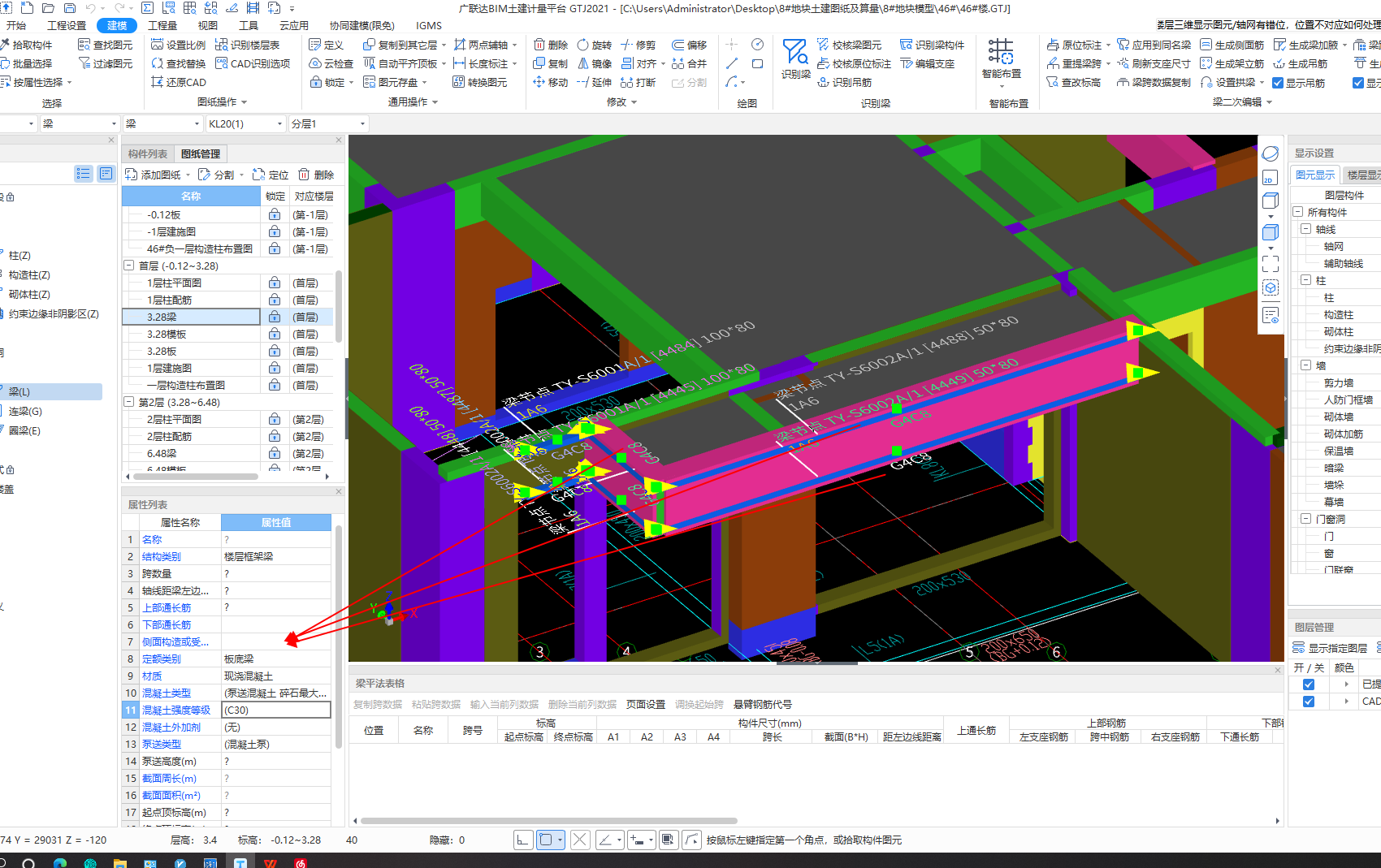Collapse the 轴线 tree node
Screen dimensions: 1381x868
(1306, 229)
